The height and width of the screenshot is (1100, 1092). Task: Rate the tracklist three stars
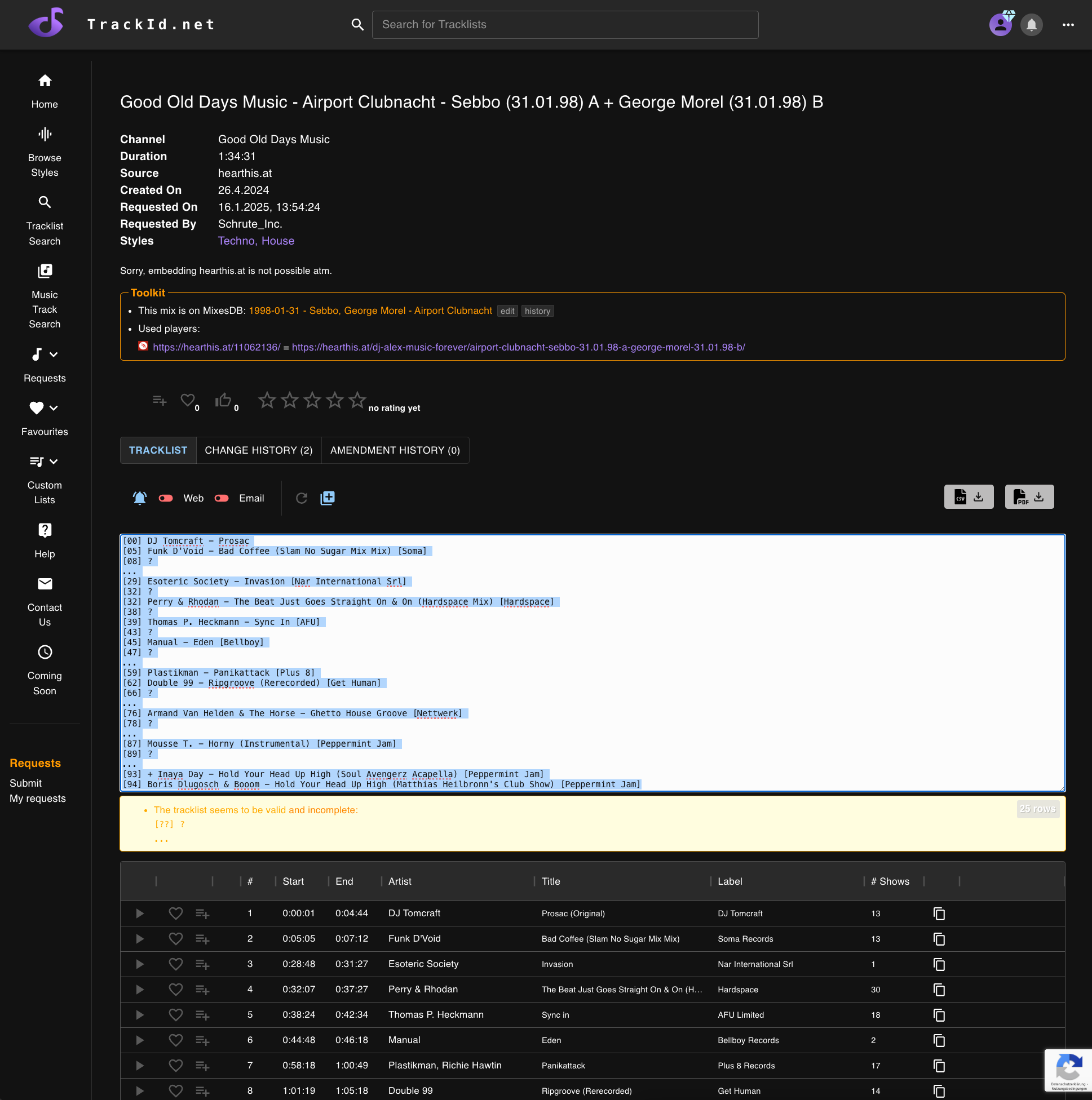312,400
